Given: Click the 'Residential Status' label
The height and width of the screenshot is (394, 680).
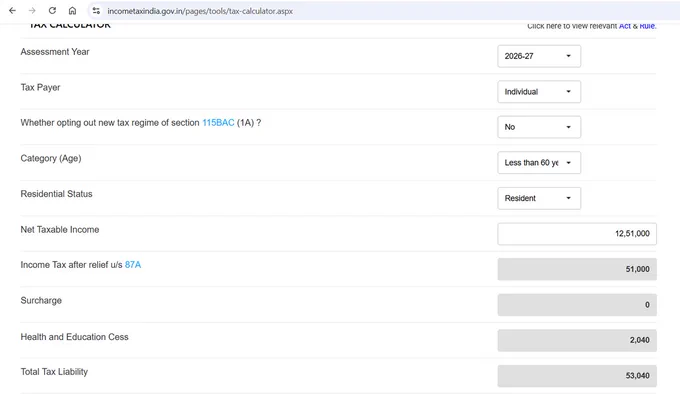Looking at the screenshot, I should [56, 194].
